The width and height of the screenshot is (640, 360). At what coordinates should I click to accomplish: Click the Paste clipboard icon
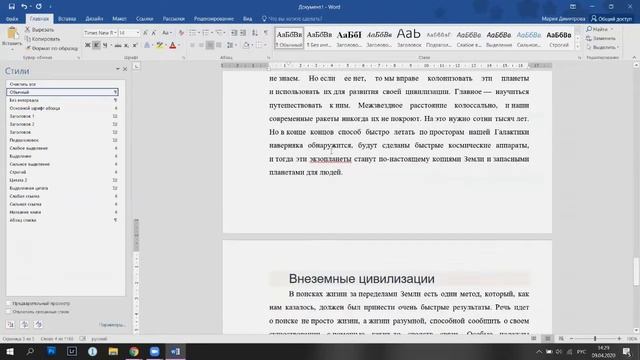point(12,33)
